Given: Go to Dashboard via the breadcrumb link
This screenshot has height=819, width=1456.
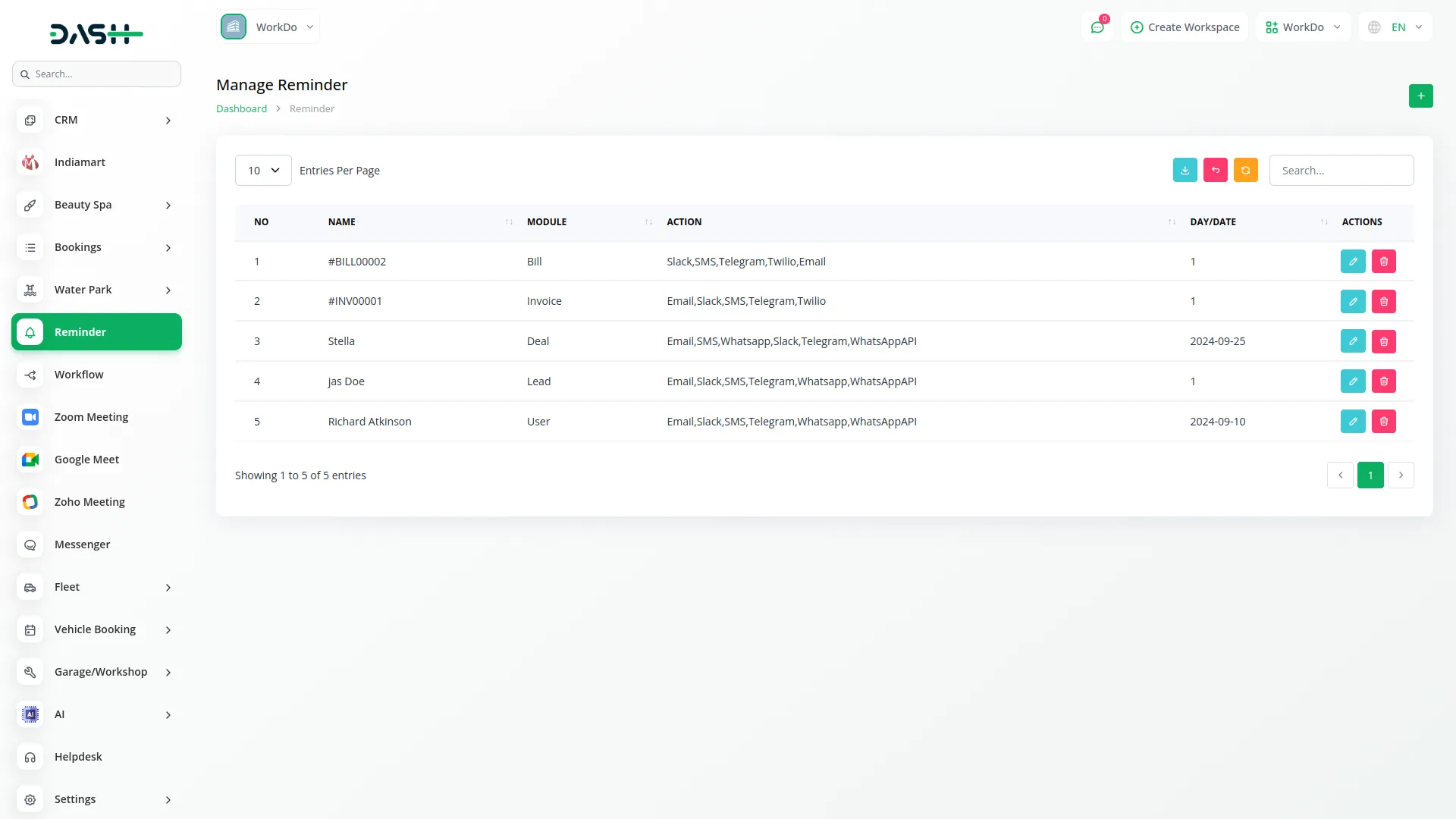Looking at the screenshot, I should pyautogui.click(x=241, y=108).
